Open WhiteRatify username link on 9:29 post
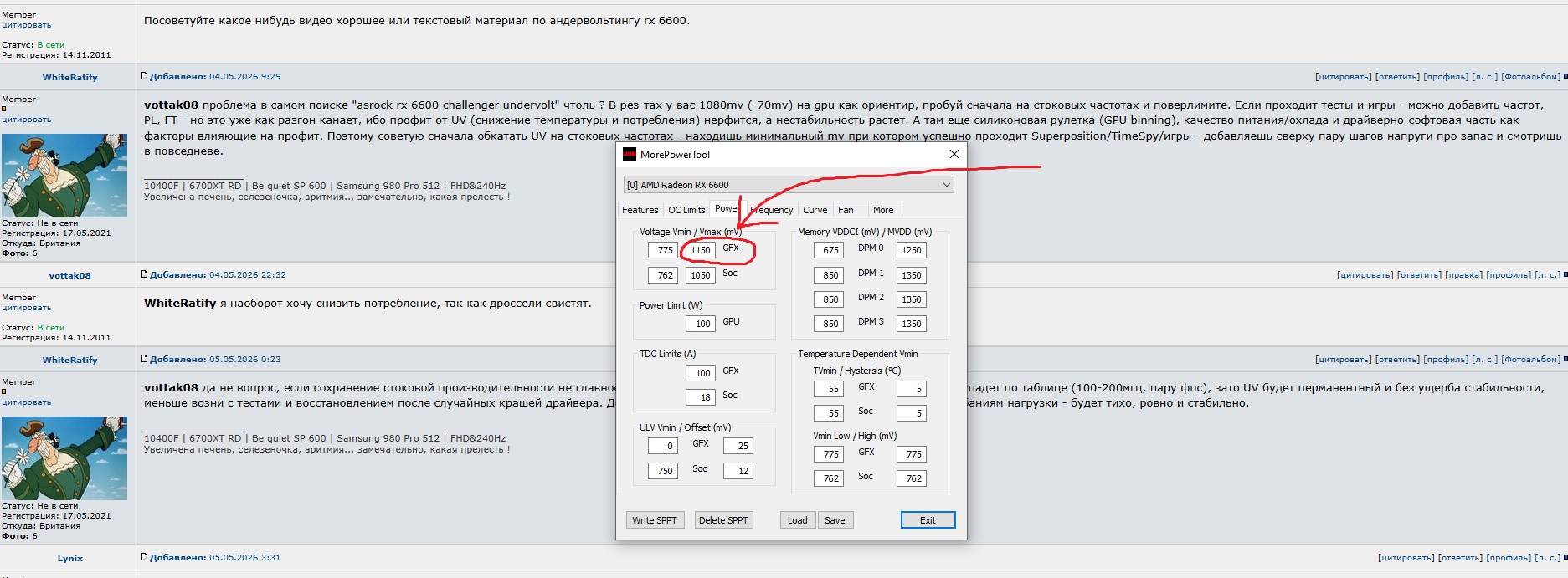The height and width of the screenshot is (578, 1568). point(70,77)
